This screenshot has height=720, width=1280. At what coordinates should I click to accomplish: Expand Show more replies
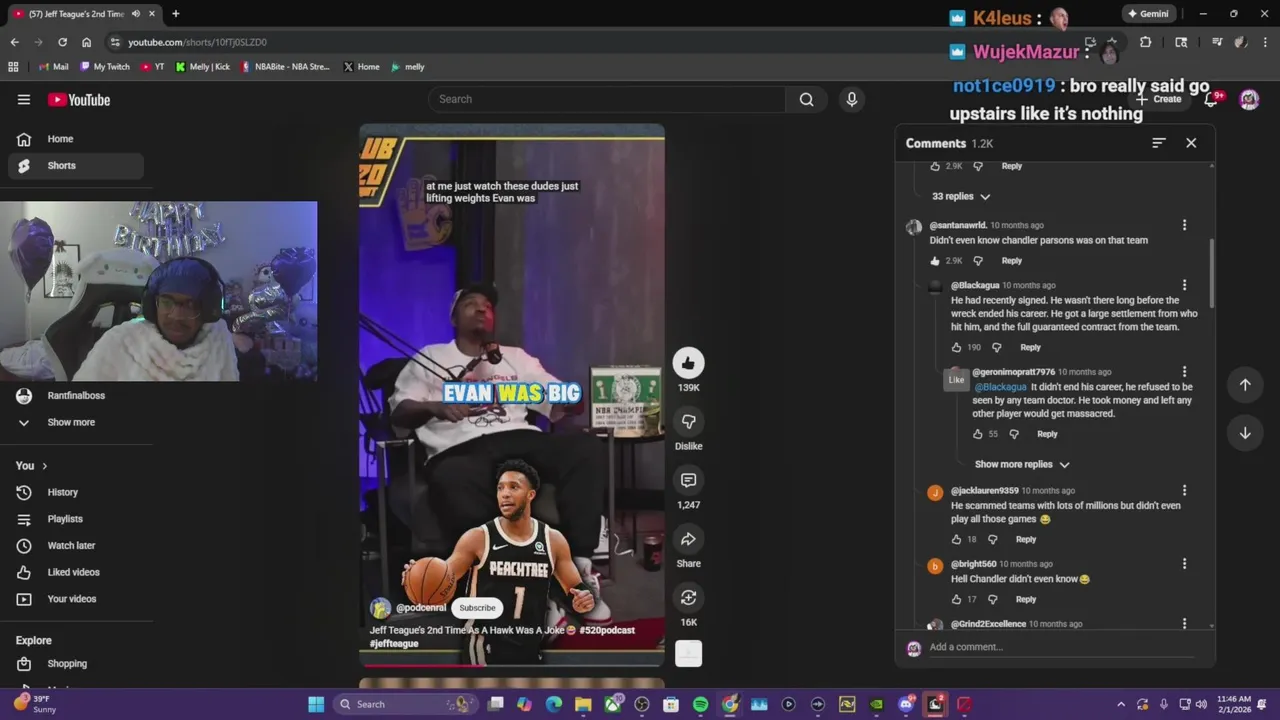point(1022,464)
